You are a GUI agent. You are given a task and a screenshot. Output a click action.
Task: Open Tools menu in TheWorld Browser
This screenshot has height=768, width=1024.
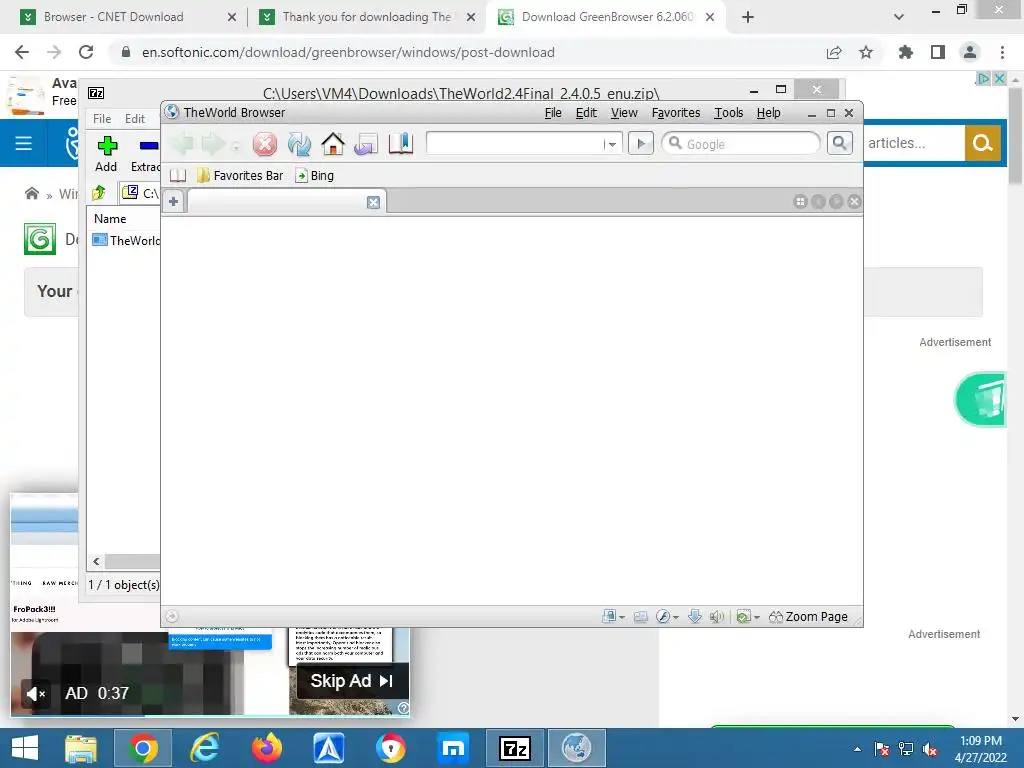pyautogui.click(x=728, y=113)
